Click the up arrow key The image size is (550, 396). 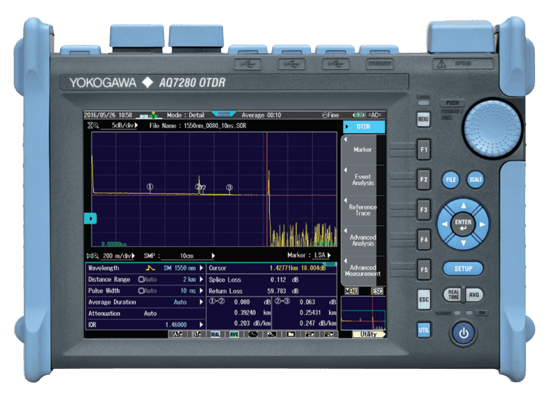click(x=463, y=206)
